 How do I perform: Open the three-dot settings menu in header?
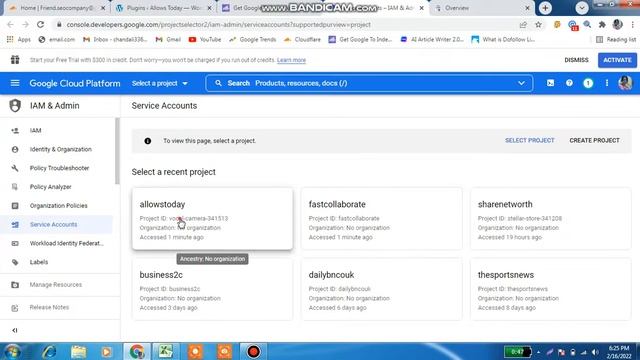tap(607, 83)
